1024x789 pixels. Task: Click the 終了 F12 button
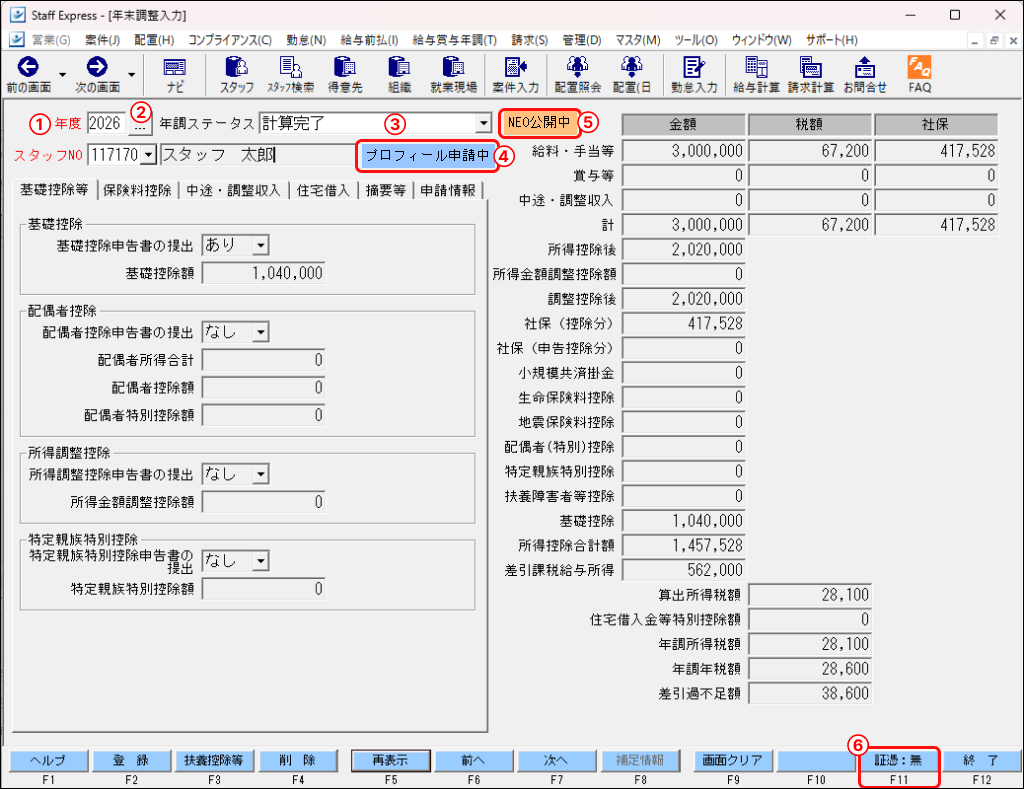(x=981, y=761)
